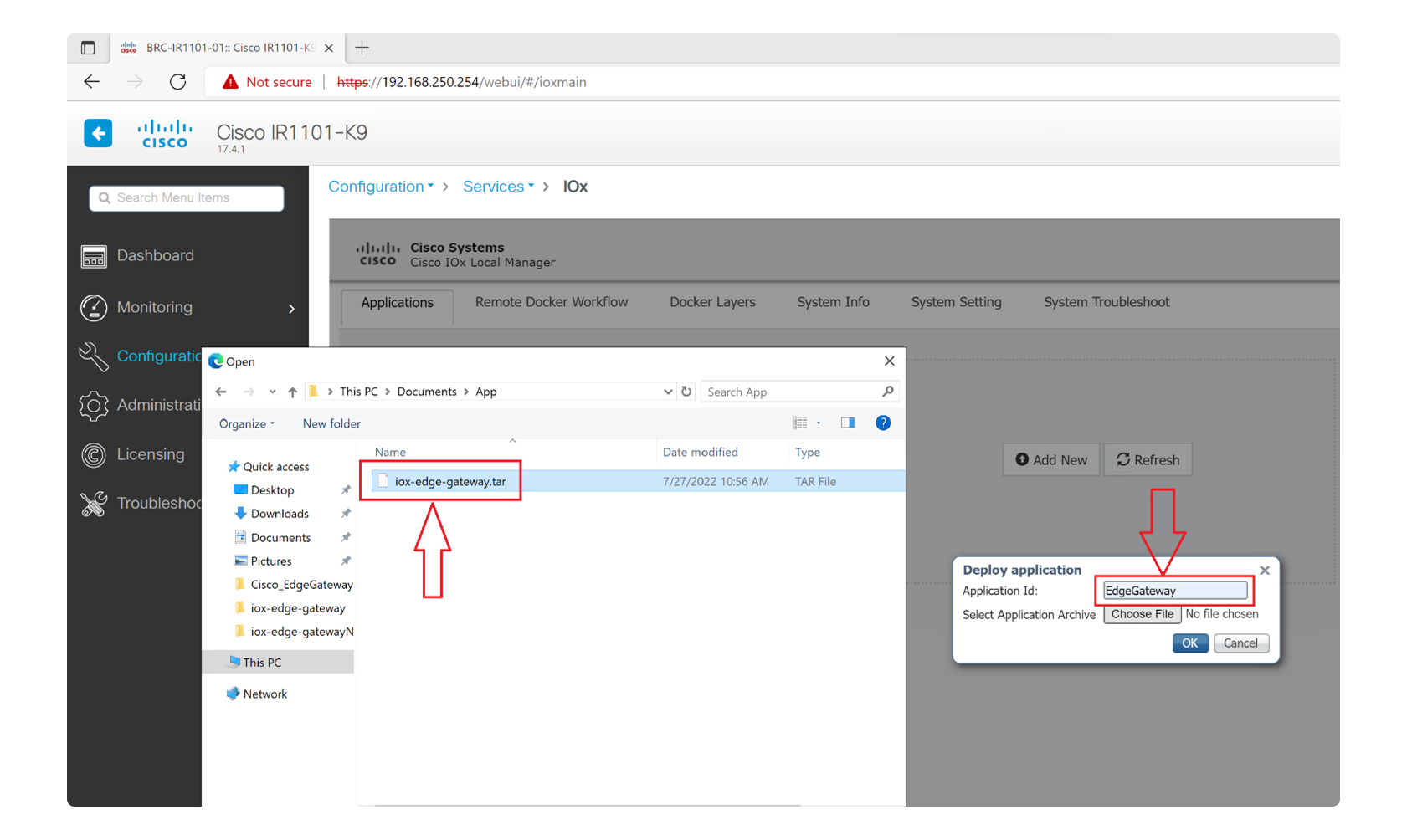Open the System Troubleshoot tab

click(x=1106, y=302)
